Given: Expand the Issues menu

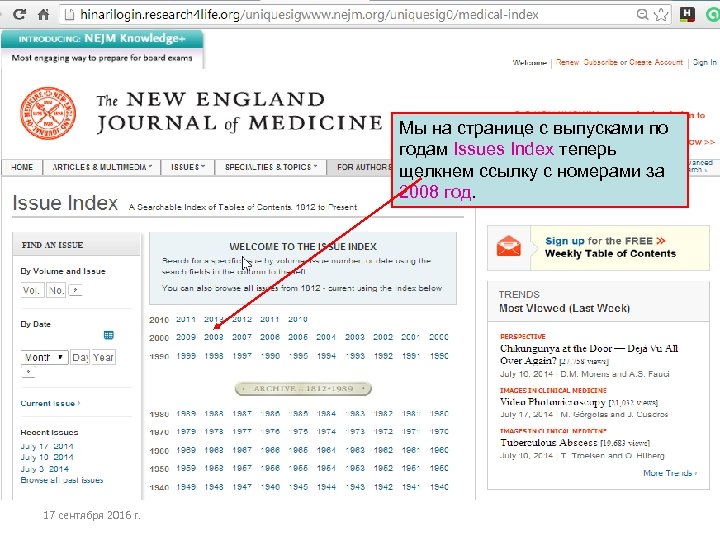Looking at the screenshot, I should [188, 167].
